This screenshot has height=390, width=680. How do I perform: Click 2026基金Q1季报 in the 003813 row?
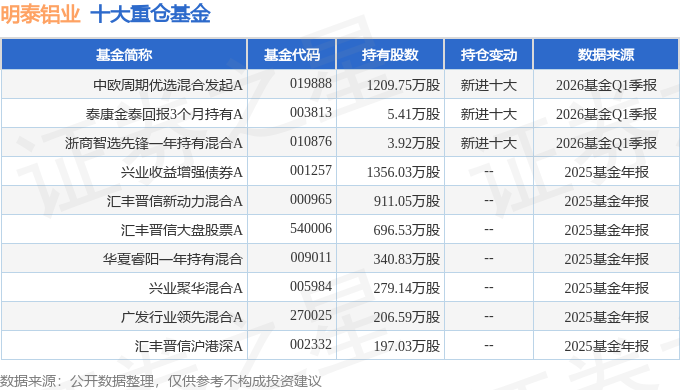point(606,114)
